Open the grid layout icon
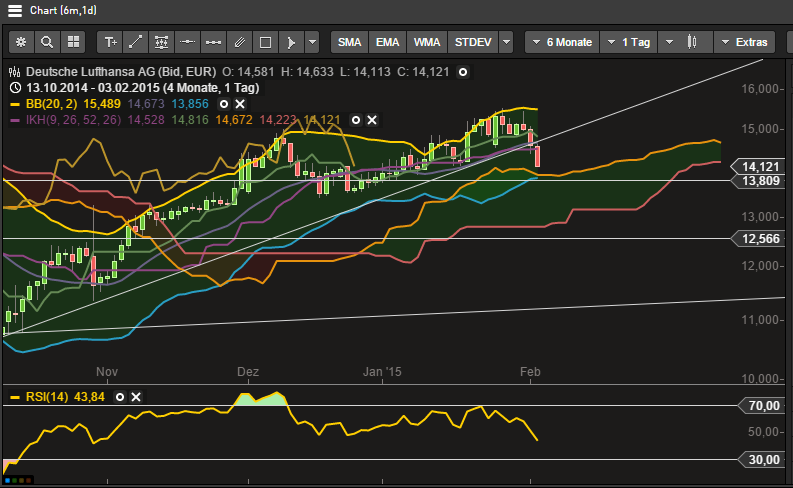This screenshot has width=793, height=488. tap(73, 42)
